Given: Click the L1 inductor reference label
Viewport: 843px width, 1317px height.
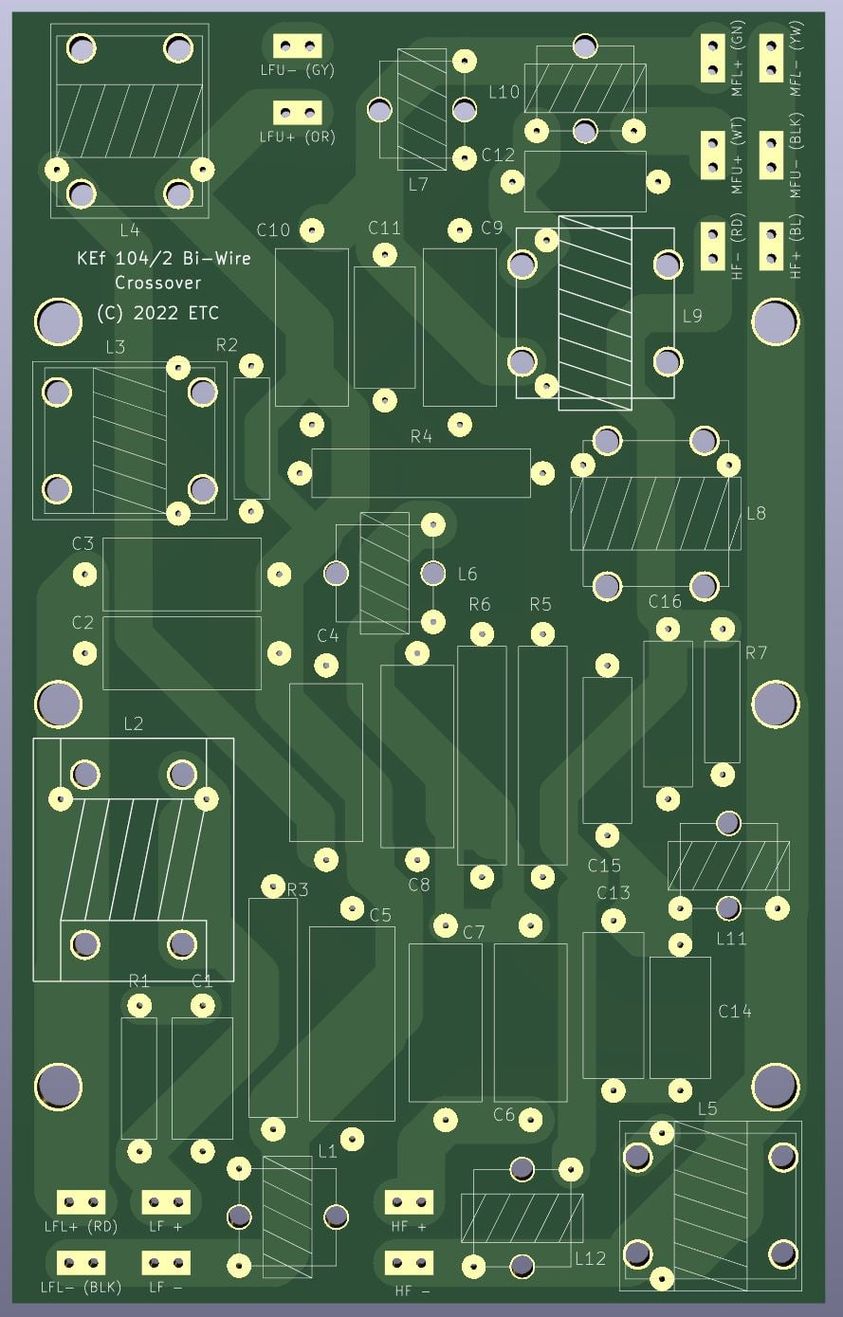Looking at the screenshot, I should pos(327,1152).
